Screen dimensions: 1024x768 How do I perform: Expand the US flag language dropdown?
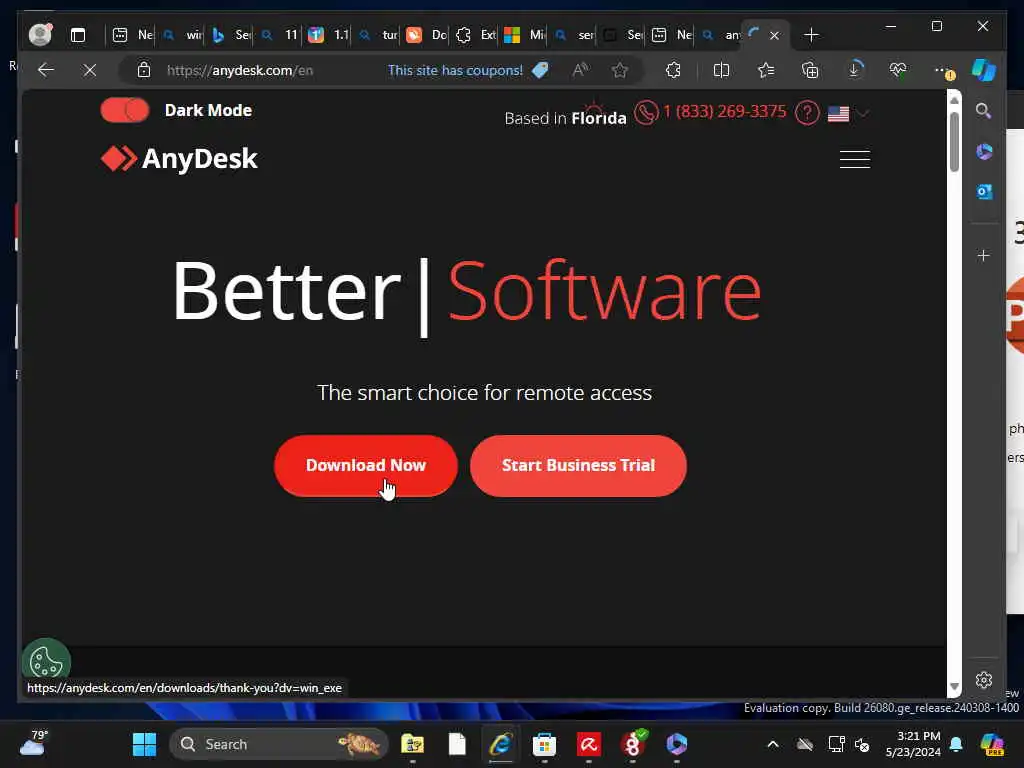click(848, 114)
